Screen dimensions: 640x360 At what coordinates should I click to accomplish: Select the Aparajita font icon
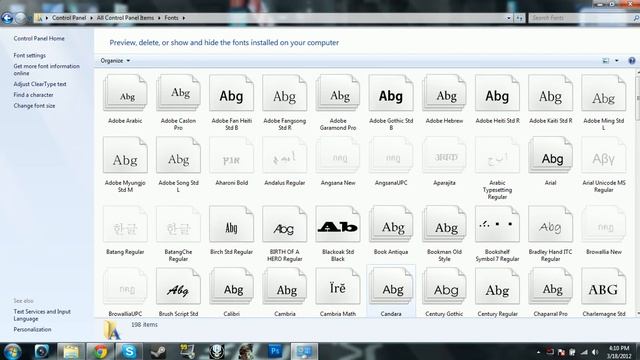pos(444,155)
